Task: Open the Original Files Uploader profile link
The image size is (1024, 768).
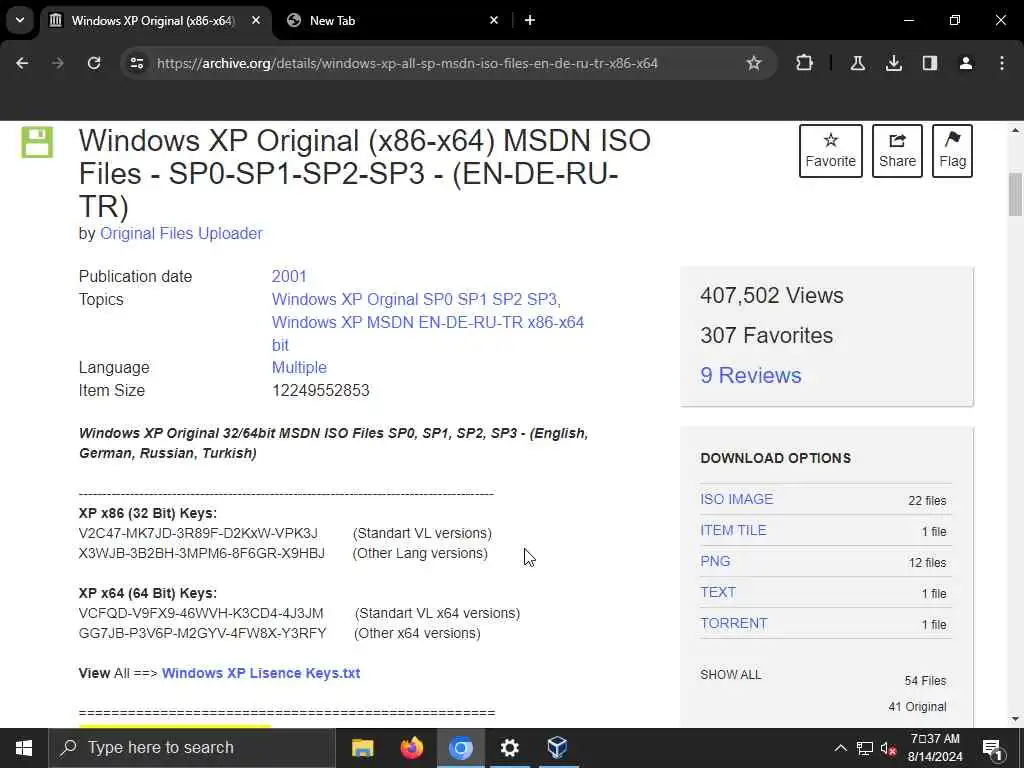Action: coord(181,234)
